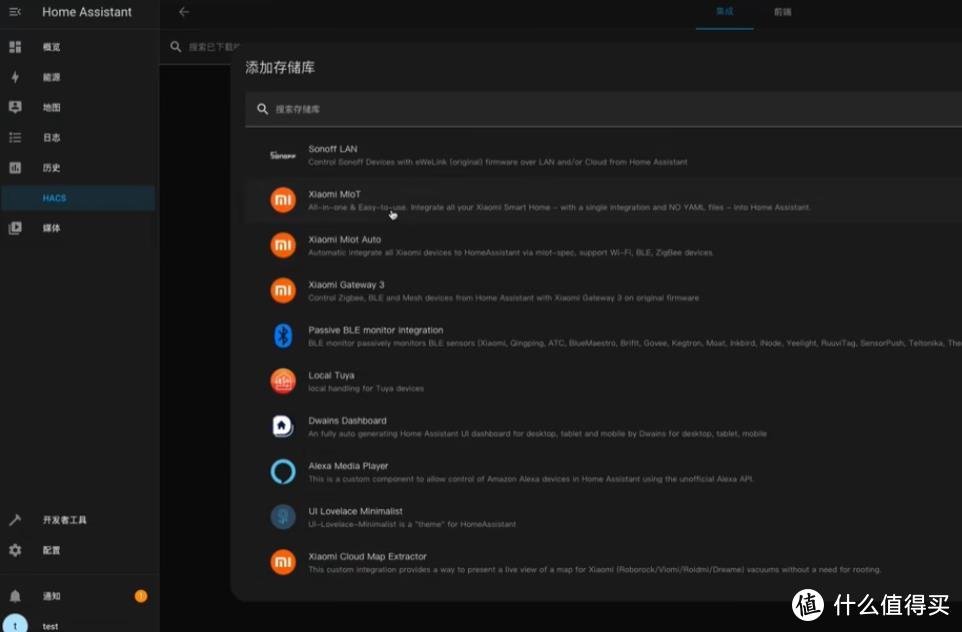Select HACS in the sidebar
The width and height of the screenshot is (962, 632).
pyautogui.click(x=54, y=198)
